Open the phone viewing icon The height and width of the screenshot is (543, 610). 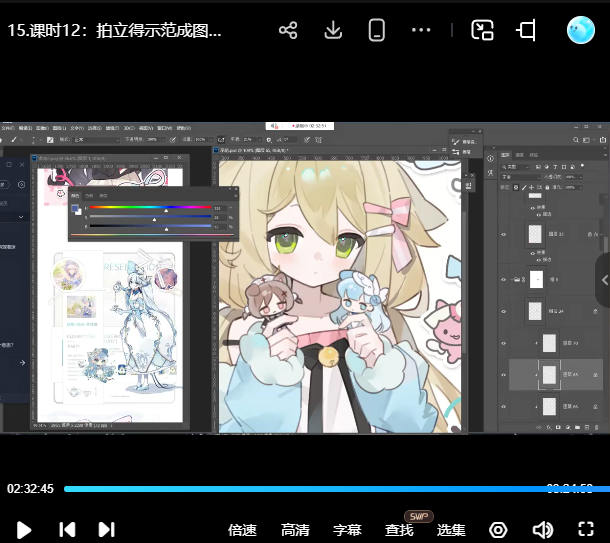[377, 30]
